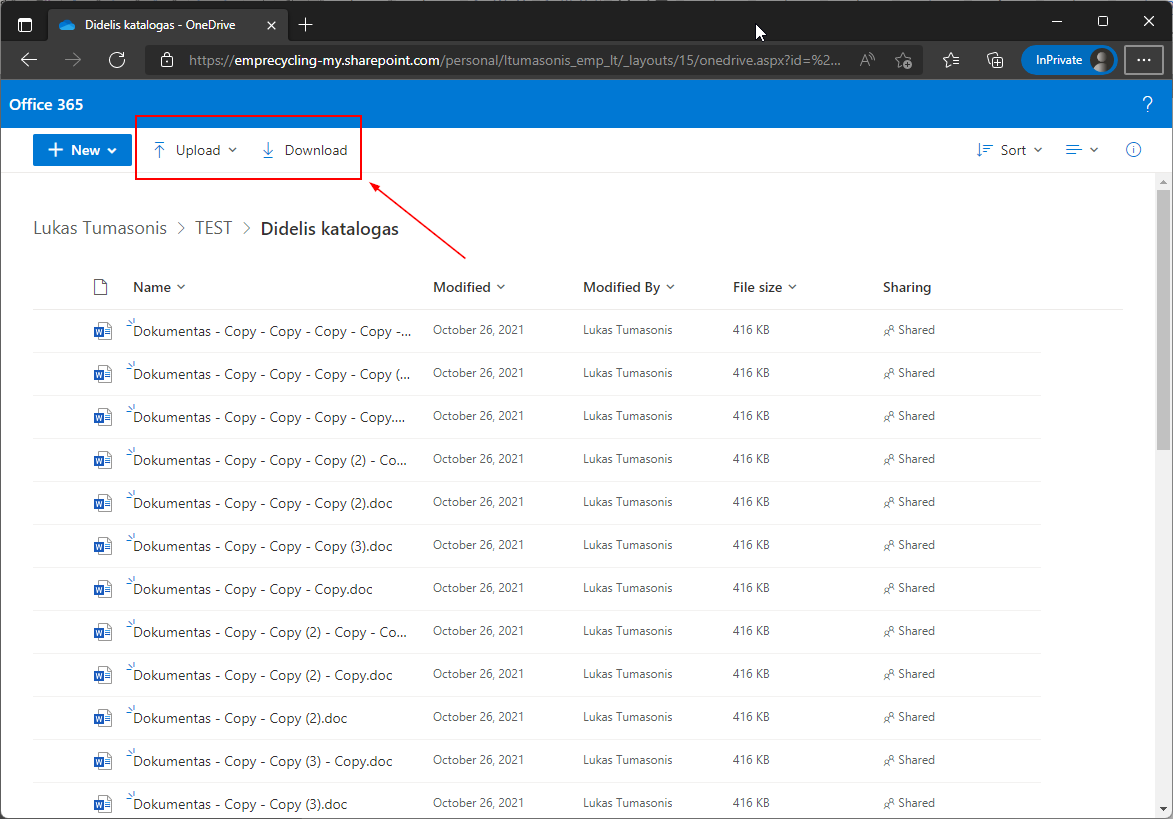This screenshot has height=819, width=1173.
Task: Go to Lukas Tumasonis breadcrumb root
Action: pyautogui.click(x=100, y=229)
